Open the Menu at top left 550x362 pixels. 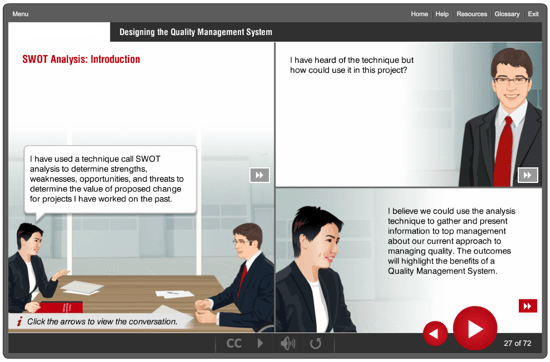click(x=20, y=14)
